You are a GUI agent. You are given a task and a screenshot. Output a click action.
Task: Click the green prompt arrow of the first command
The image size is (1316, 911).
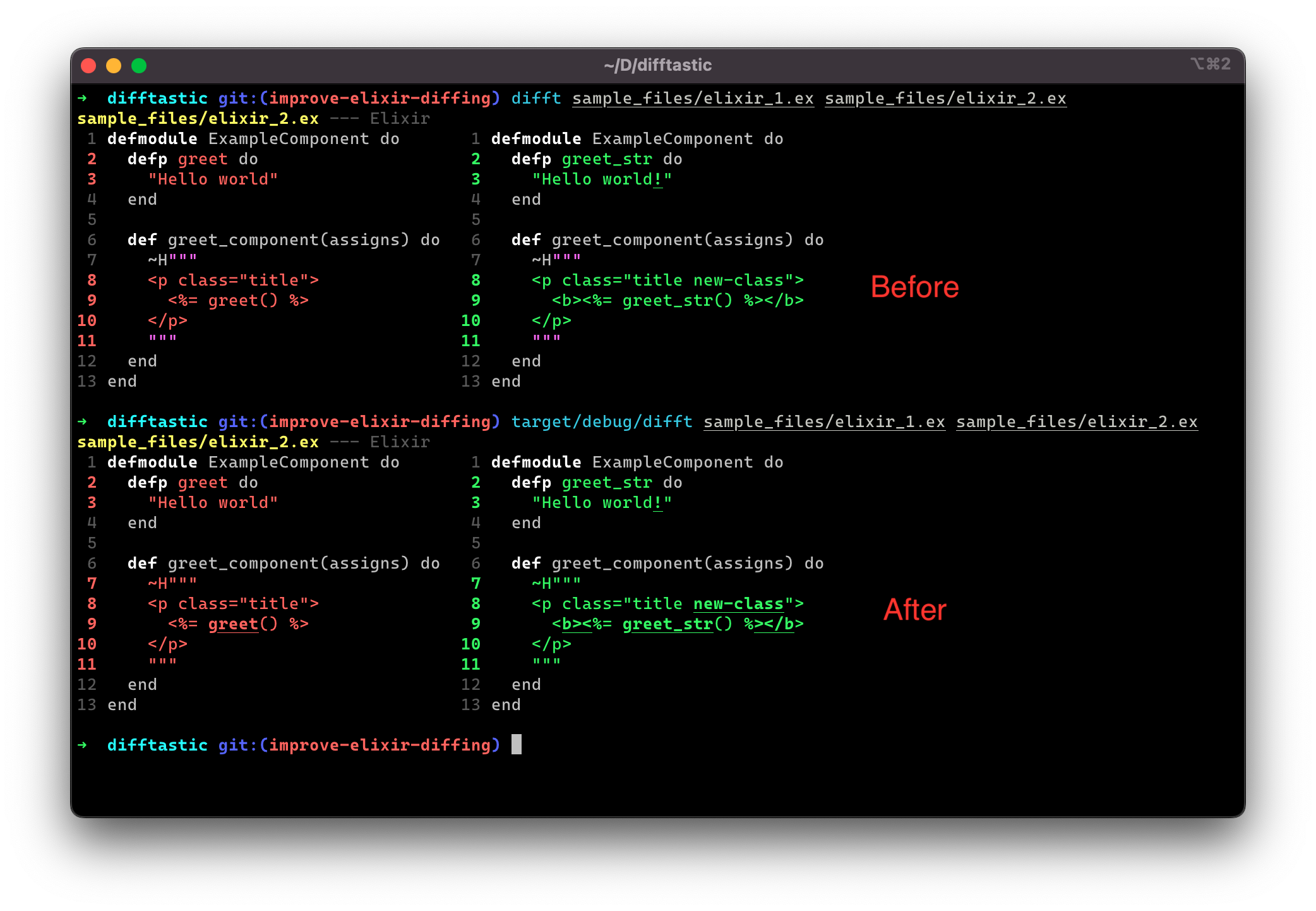coord(82,99)
